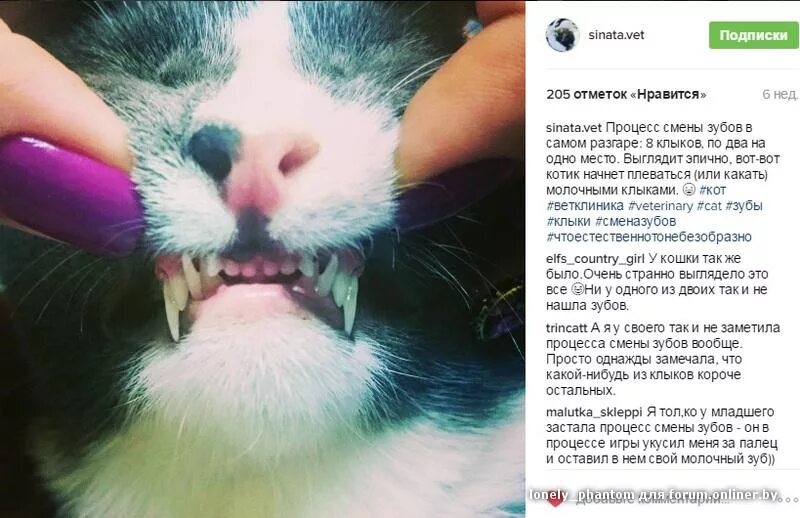Visit commenter trincatt profile
Screen dimensions: 800x518
(567, 328)
